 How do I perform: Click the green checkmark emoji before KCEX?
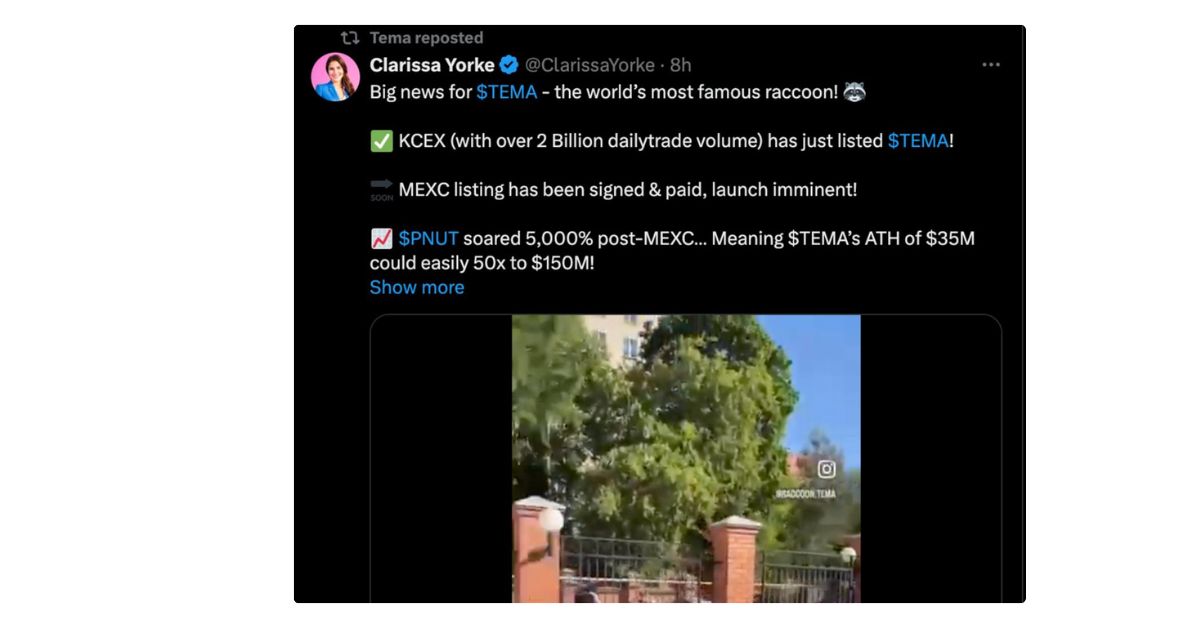[381, 141]
